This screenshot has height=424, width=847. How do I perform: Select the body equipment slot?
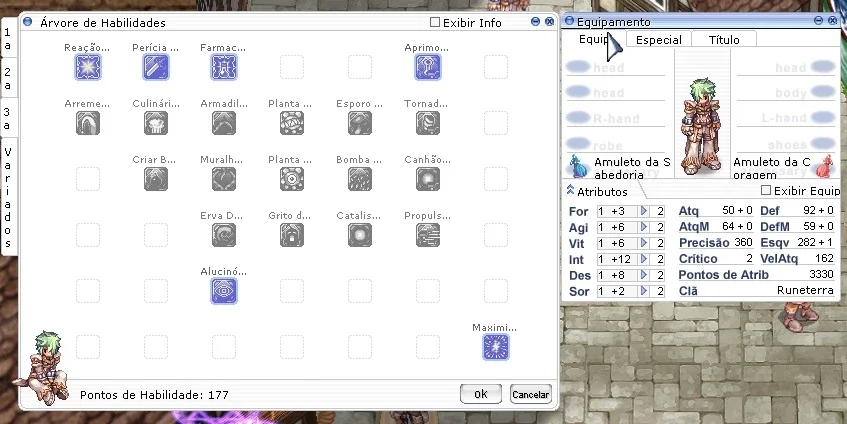788,92
